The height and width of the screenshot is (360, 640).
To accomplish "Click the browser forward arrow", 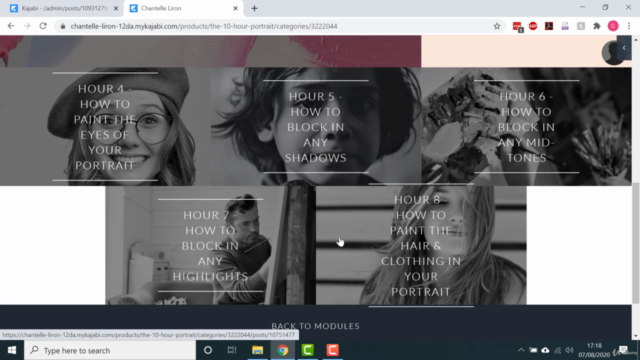I will [x=27, y=26].
